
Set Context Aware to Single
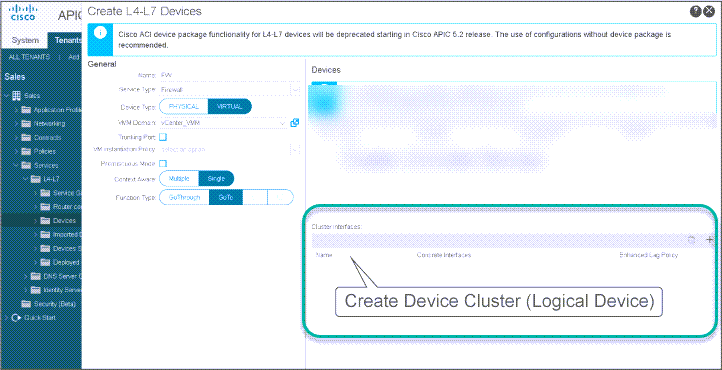point(216,179)
